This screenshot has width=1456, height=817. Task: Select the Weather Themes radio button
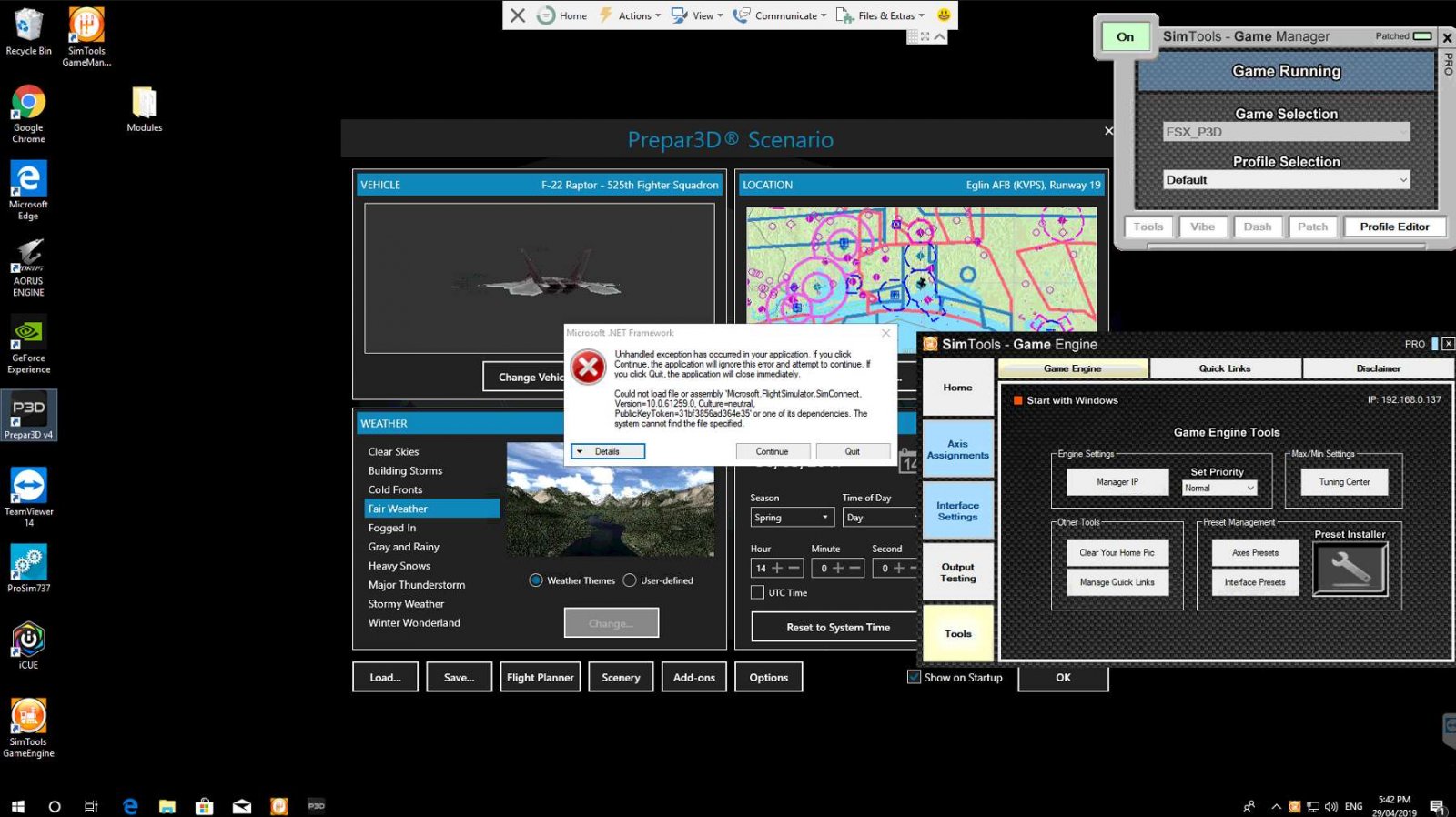click(x=536, y=580)
